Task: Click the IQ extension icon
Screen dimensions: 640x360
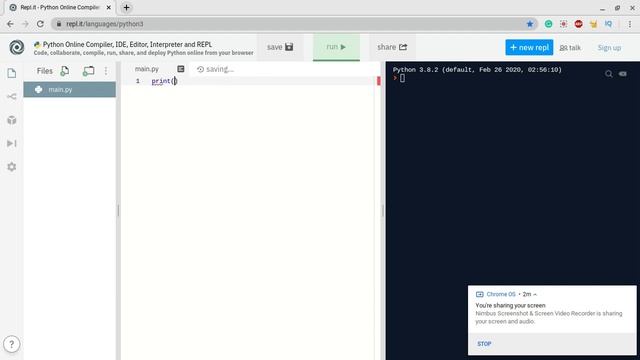Action: click(608, 24)
